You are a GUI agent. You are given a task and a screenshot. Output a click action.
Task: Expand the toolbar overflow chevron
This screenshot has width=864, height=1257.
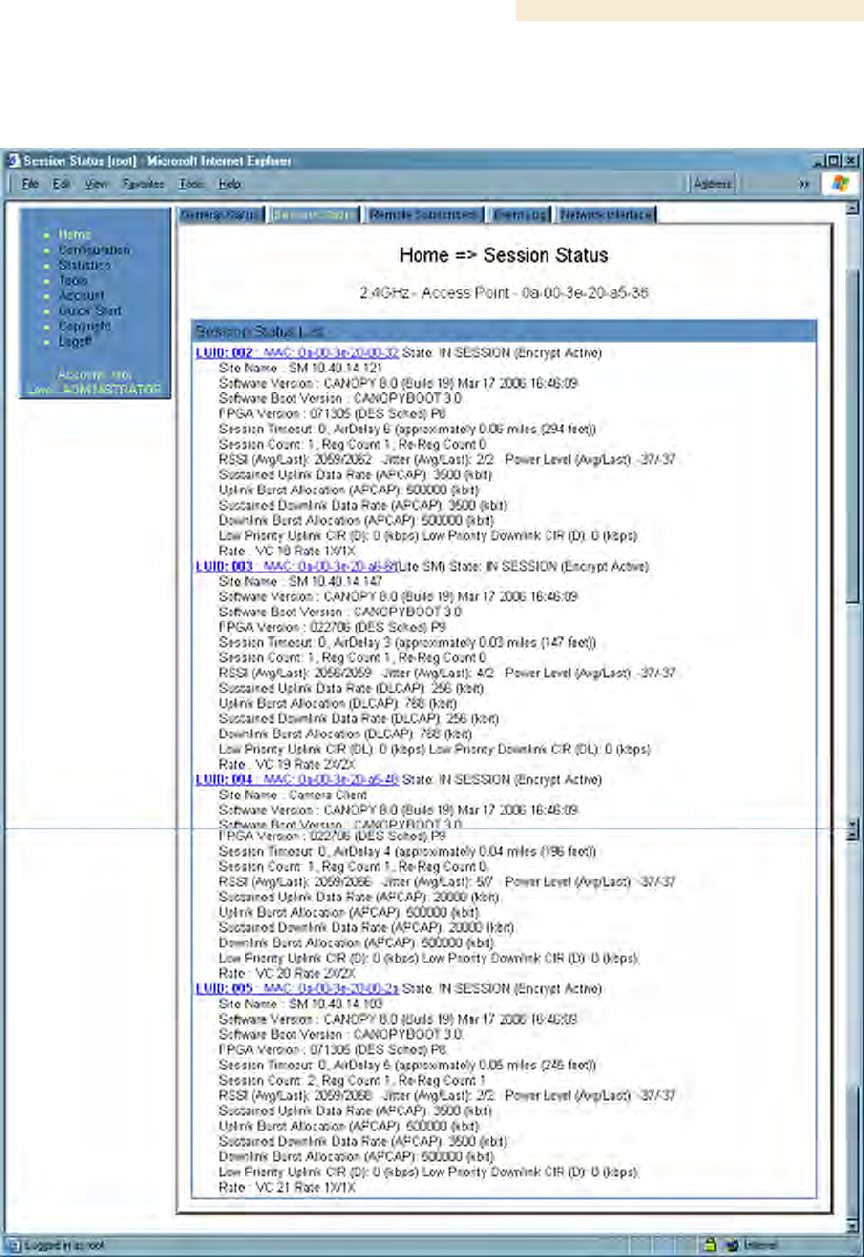[x=802, y=184]
